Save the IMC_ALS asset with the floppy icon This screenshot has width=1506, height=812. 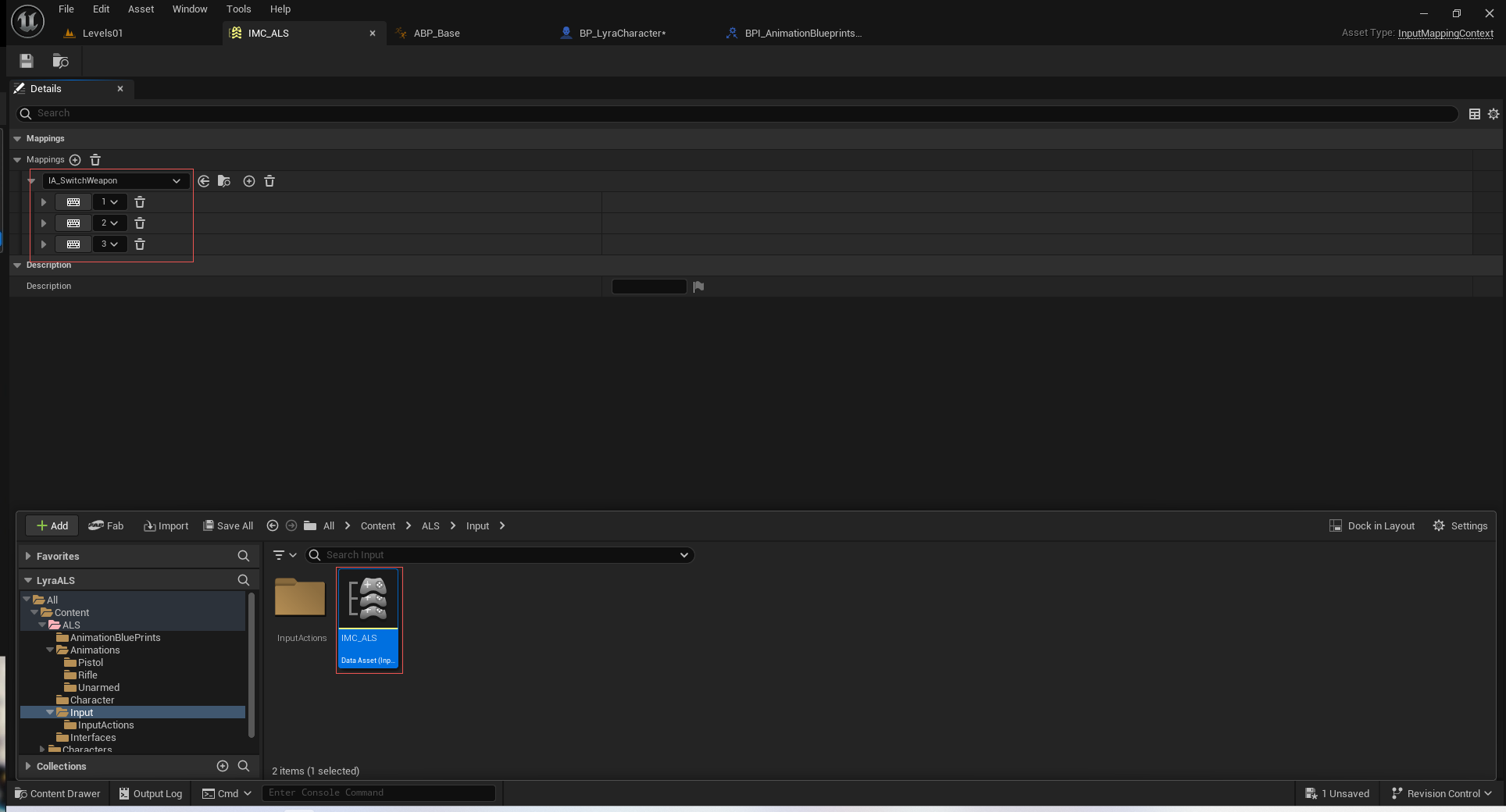(x=27, y=61)
